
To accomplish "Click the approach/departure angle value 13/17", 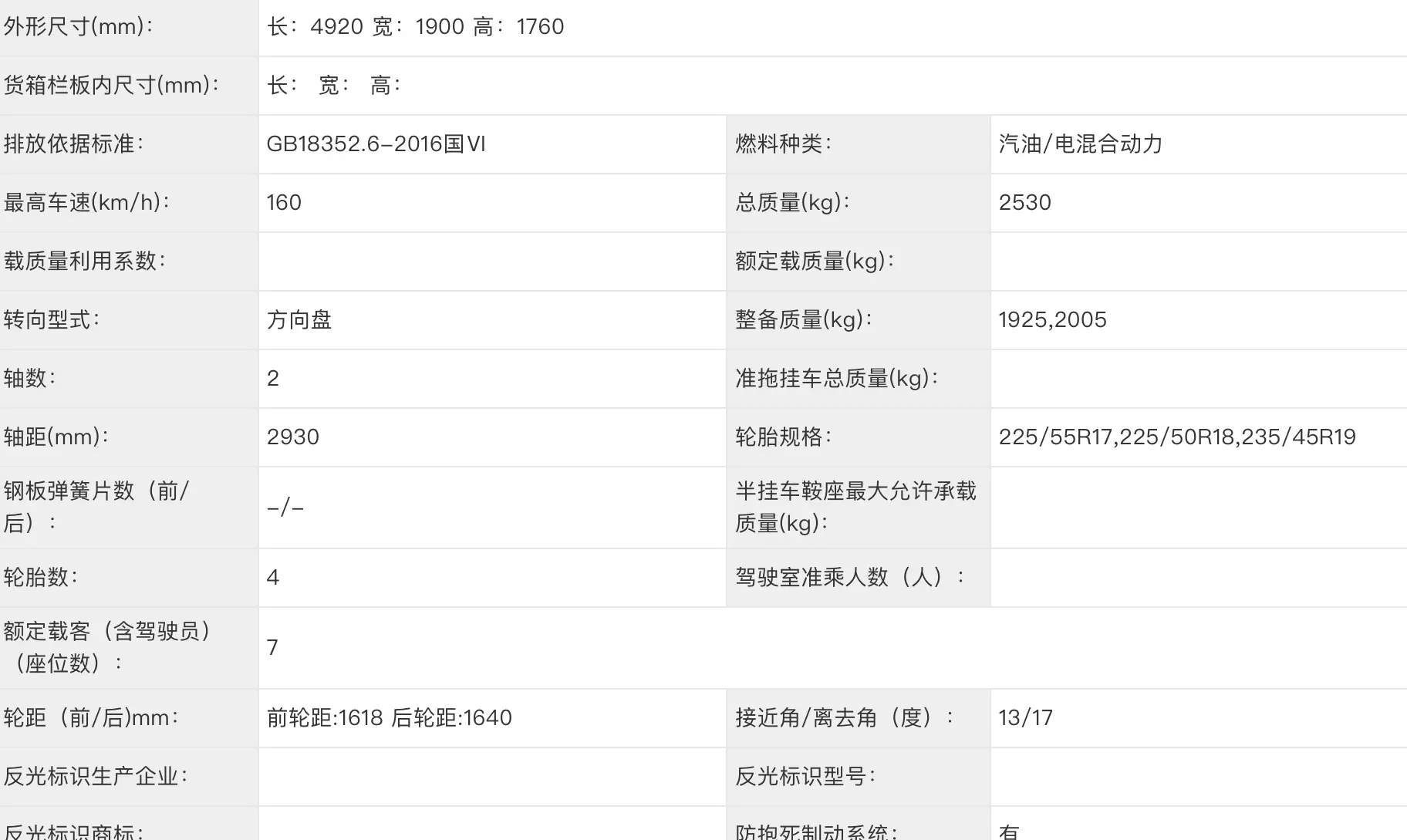I will [x=1025, y=718].
